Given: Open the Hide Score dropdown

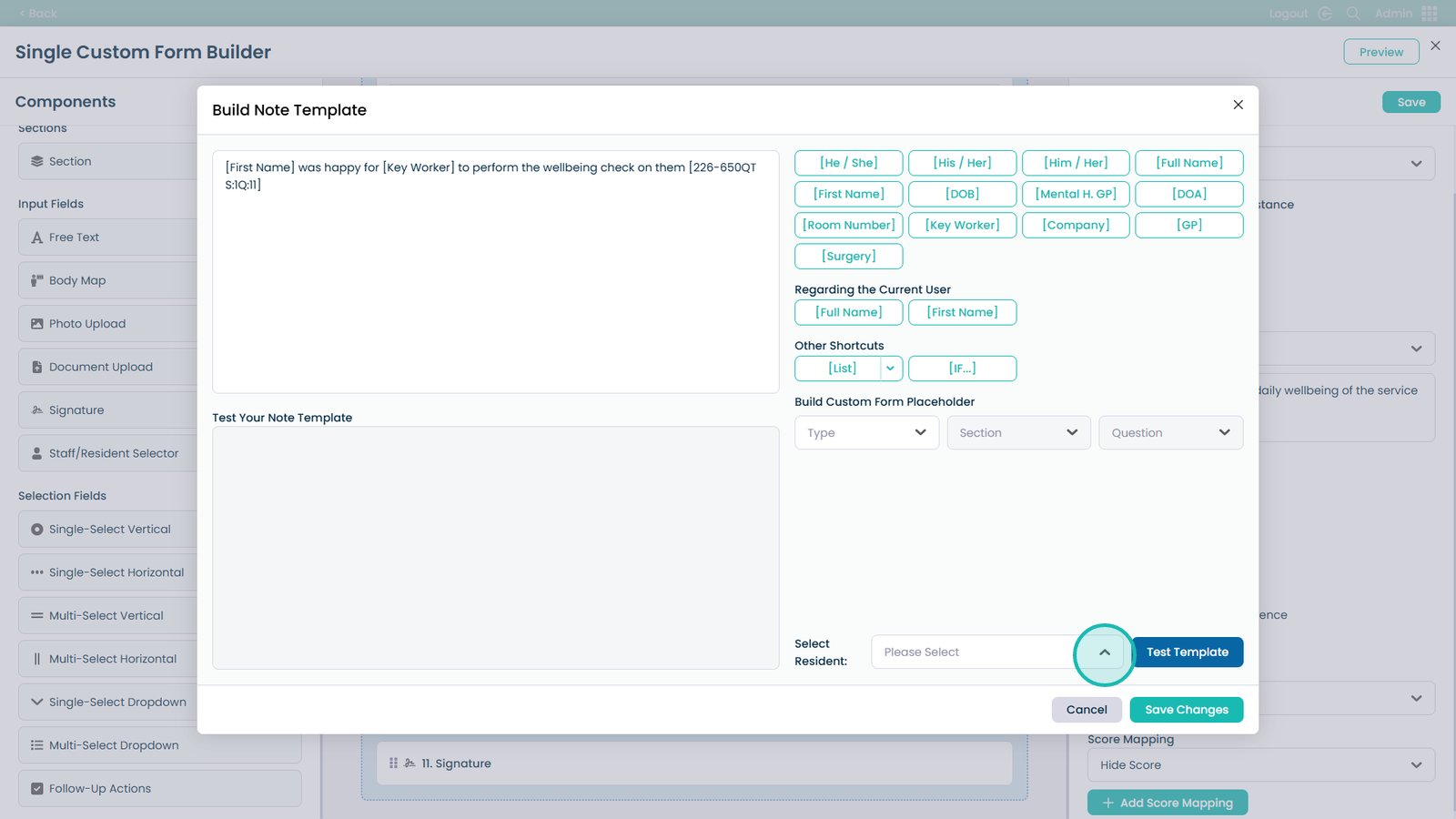Looking at the screenshot, I should point(1261,765).
